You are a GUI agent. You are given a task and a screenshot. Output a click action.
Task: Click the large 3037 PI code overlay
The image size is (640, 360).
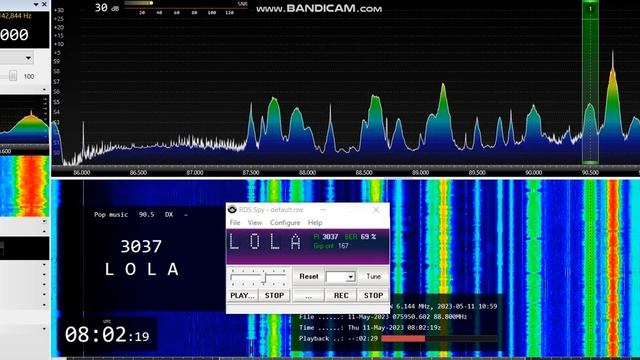coord(141,246)
